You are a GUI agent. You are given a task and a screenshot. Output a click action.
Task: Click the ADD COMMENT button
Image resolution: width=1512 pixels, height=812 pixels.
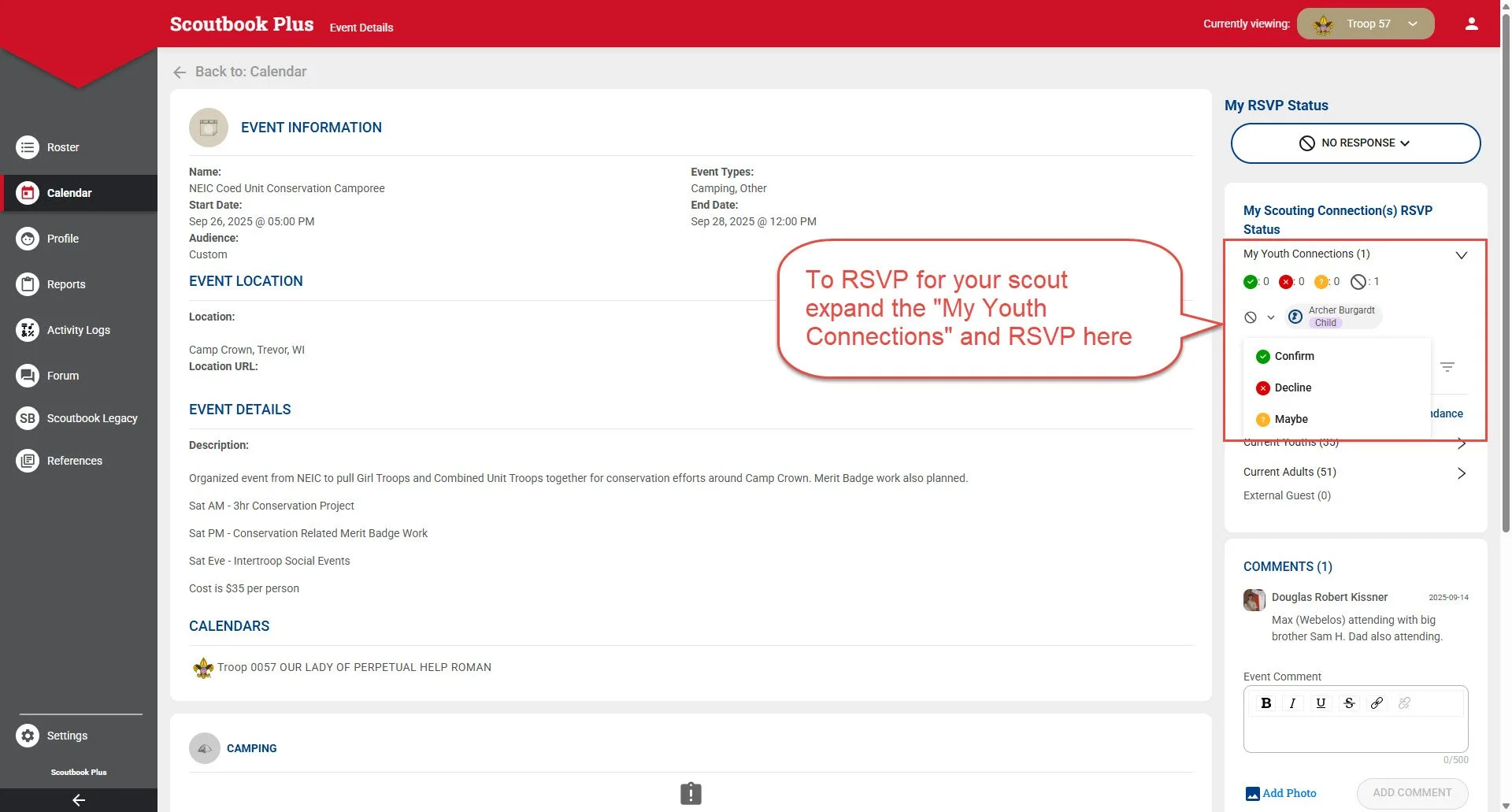click(1412, 793)
